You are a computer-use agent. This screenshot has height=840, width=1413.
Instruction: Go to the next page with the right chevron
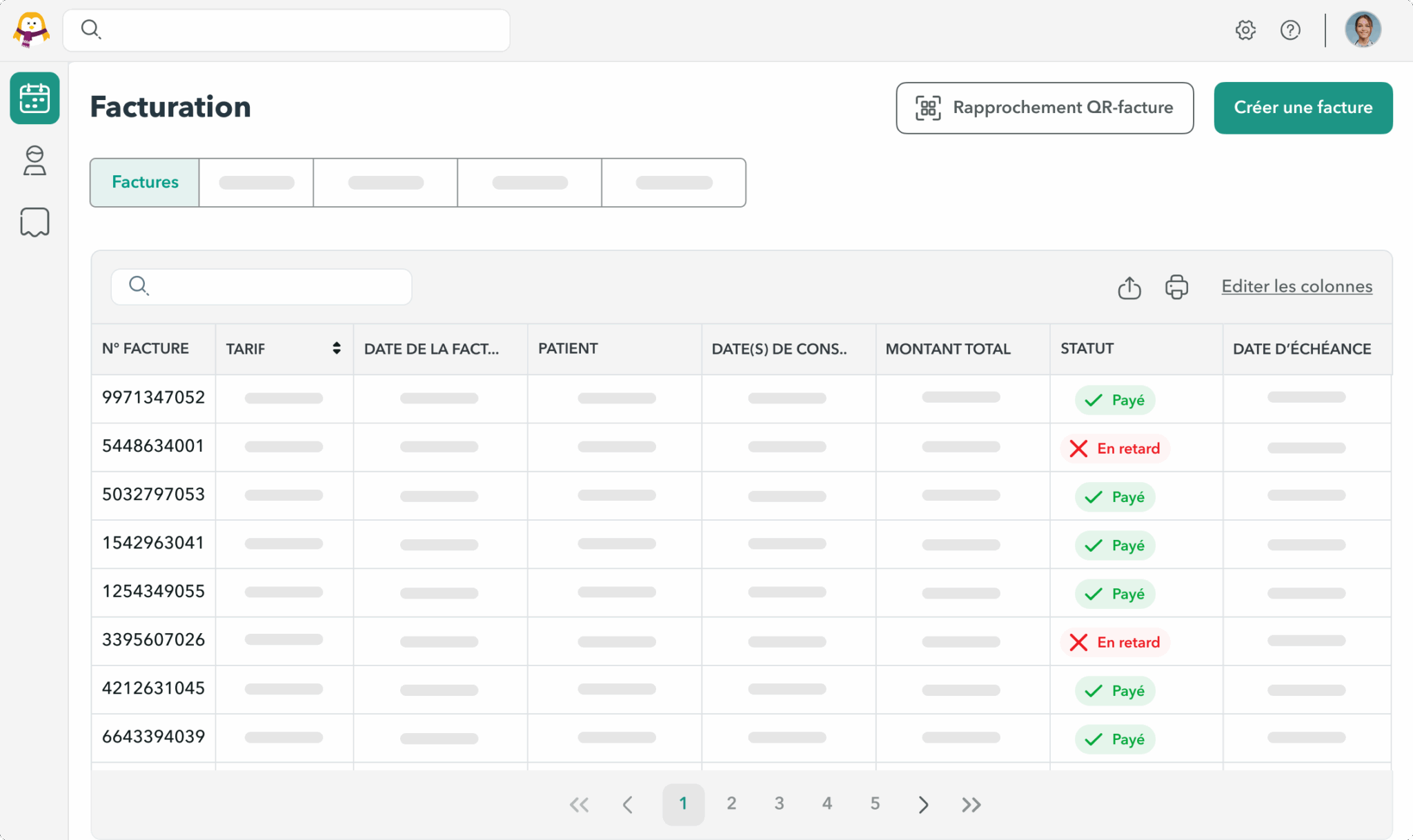(x=924, y=804)
